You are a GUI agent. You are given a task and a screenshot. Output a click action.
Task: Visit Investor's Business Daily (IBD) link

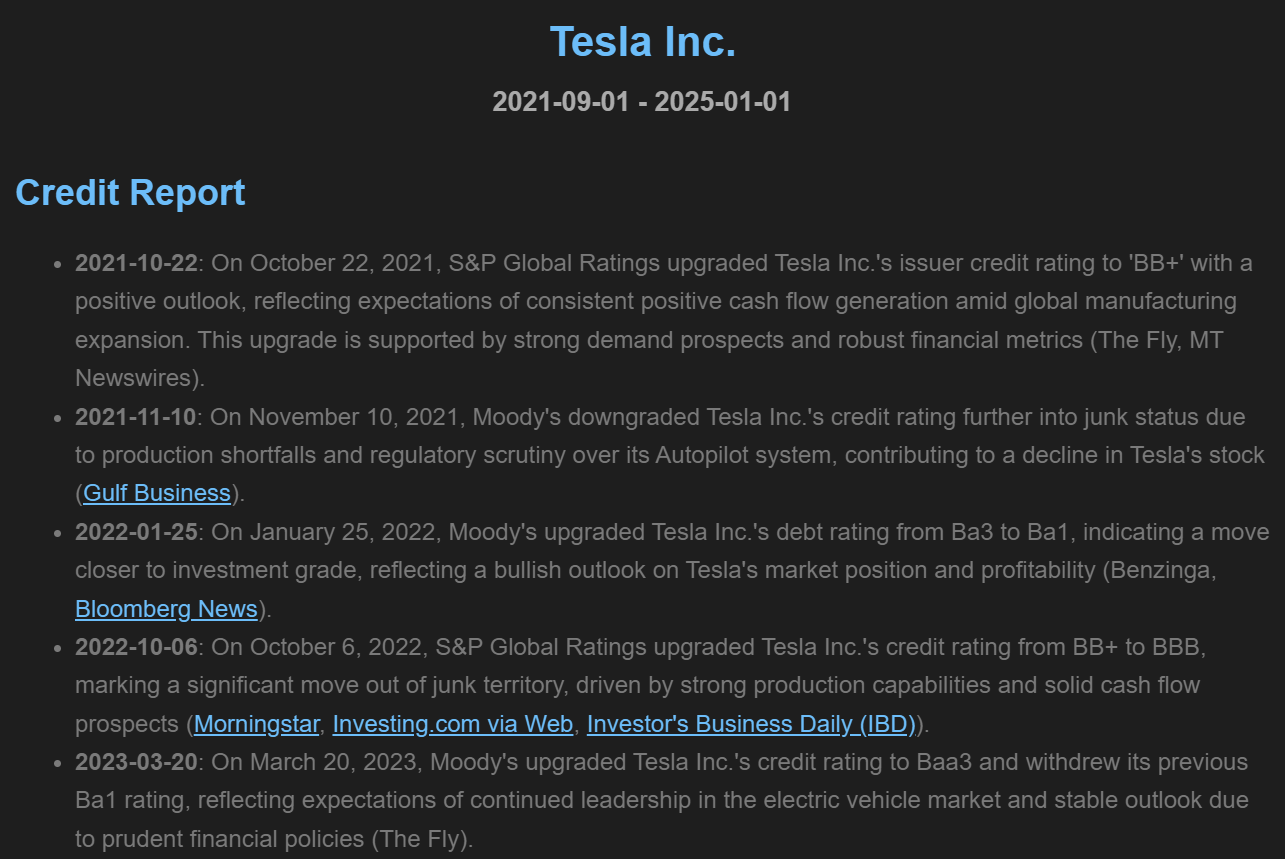(x=752, y=724)
